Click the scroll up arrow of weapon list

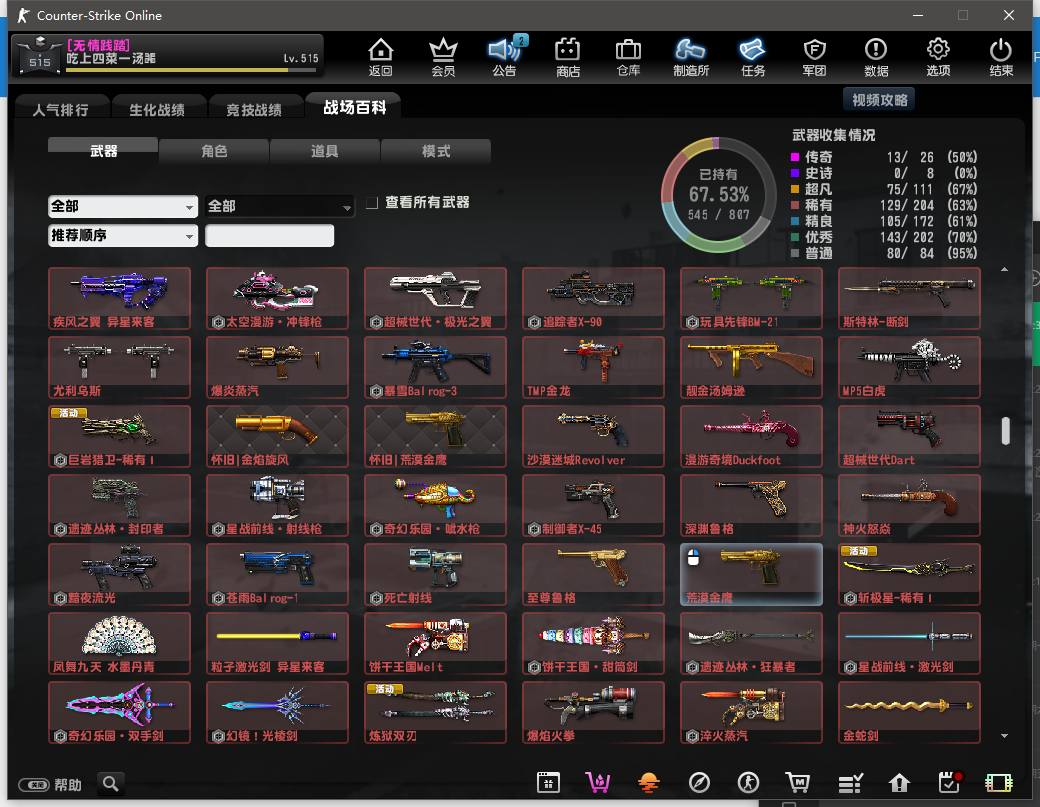coord(1004,269)
